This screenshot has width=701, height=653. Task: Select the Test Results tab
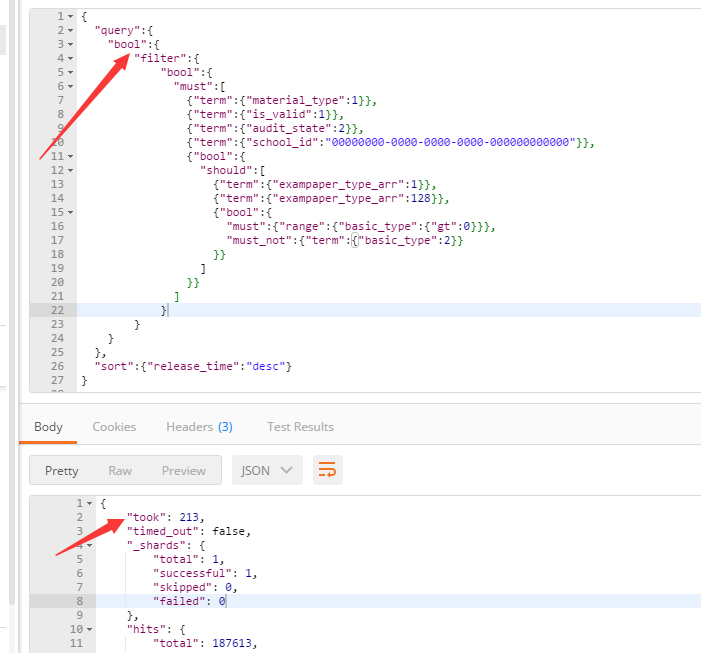pos(300,427)
